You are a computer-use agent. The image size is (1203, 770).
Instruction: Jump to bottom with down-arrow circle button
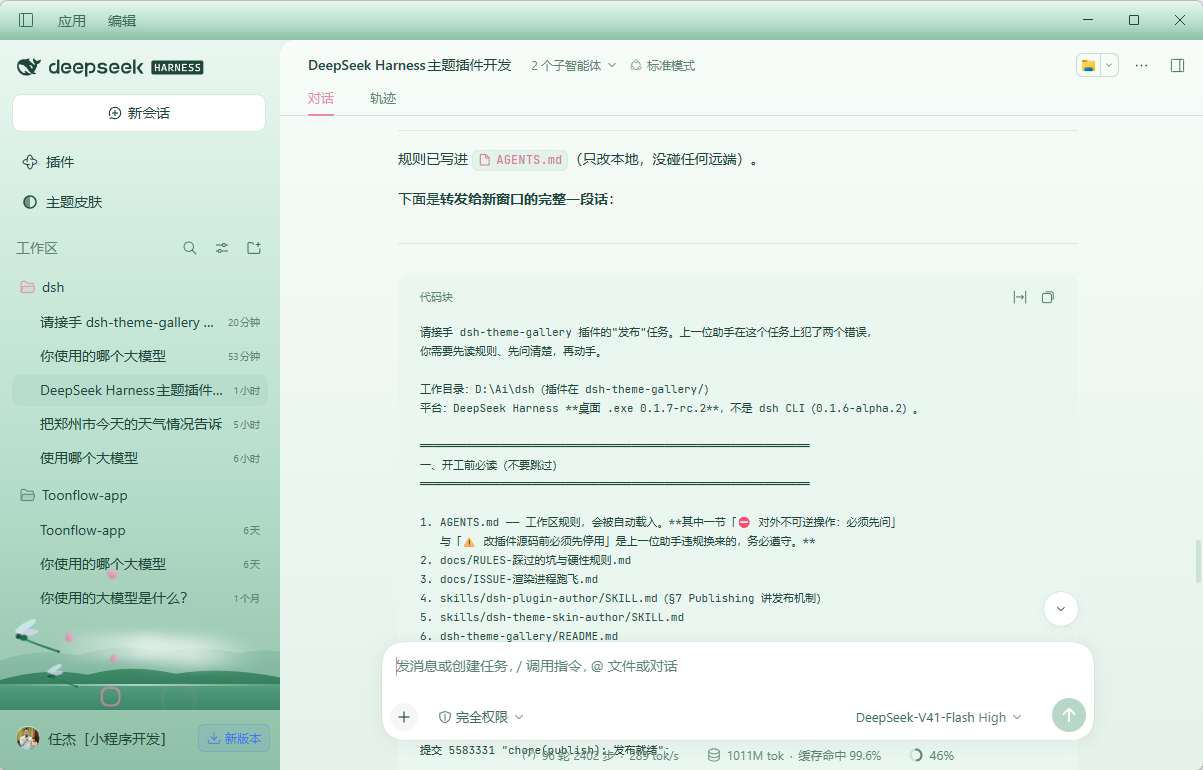click(1060, 608)
